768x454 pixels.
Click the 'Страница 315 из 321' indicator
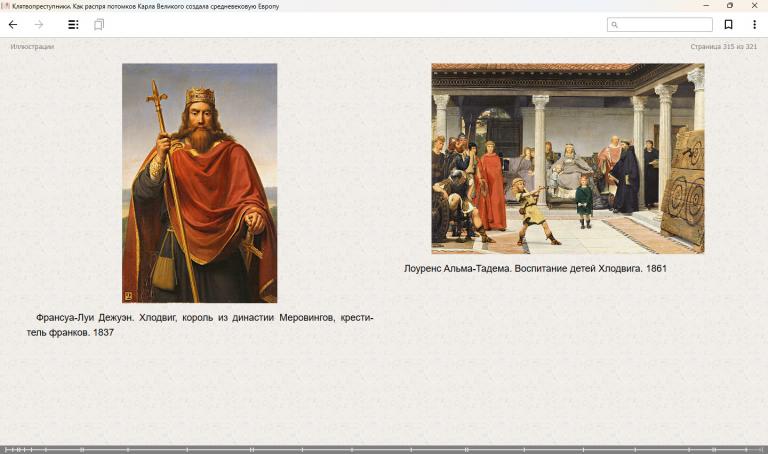723,47
